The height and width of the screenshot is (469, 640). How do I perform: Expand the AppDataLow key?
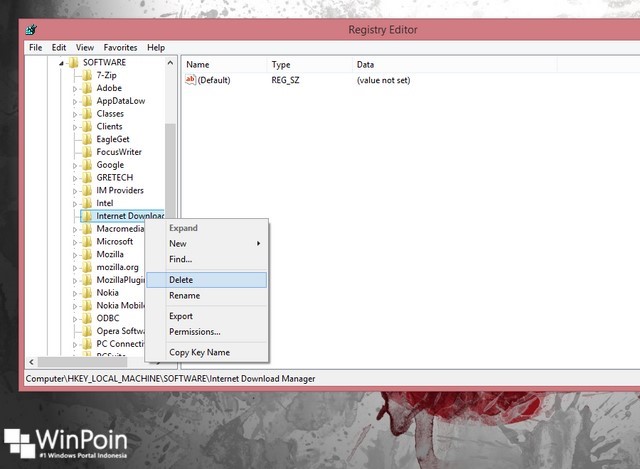pos(75,102)
